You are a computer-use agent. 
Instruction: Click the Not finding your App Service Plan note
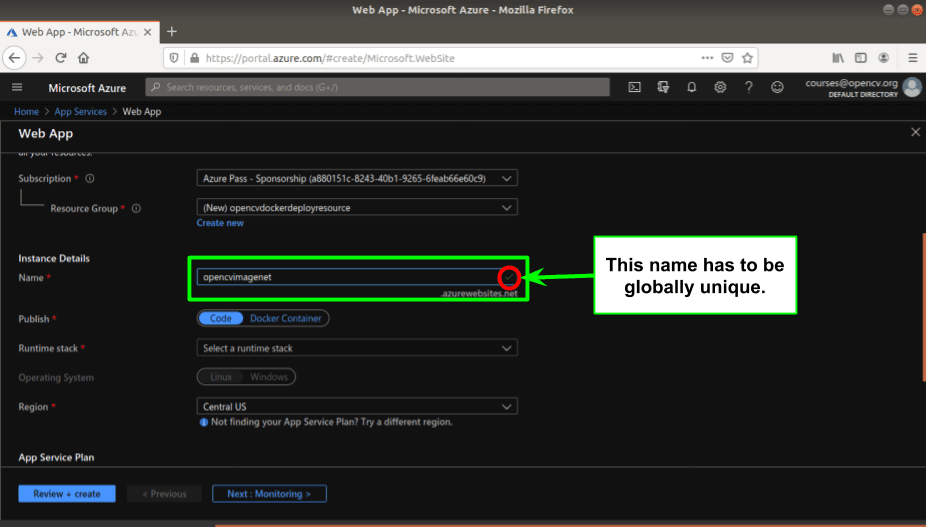(331, 422)
